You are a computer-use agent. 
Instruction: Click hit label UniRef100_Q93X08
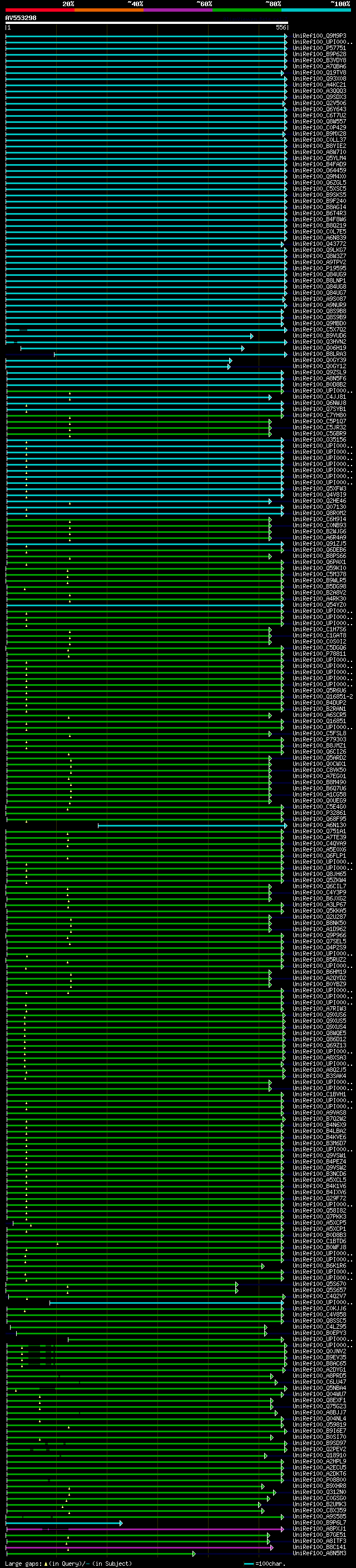pos(319,78)
